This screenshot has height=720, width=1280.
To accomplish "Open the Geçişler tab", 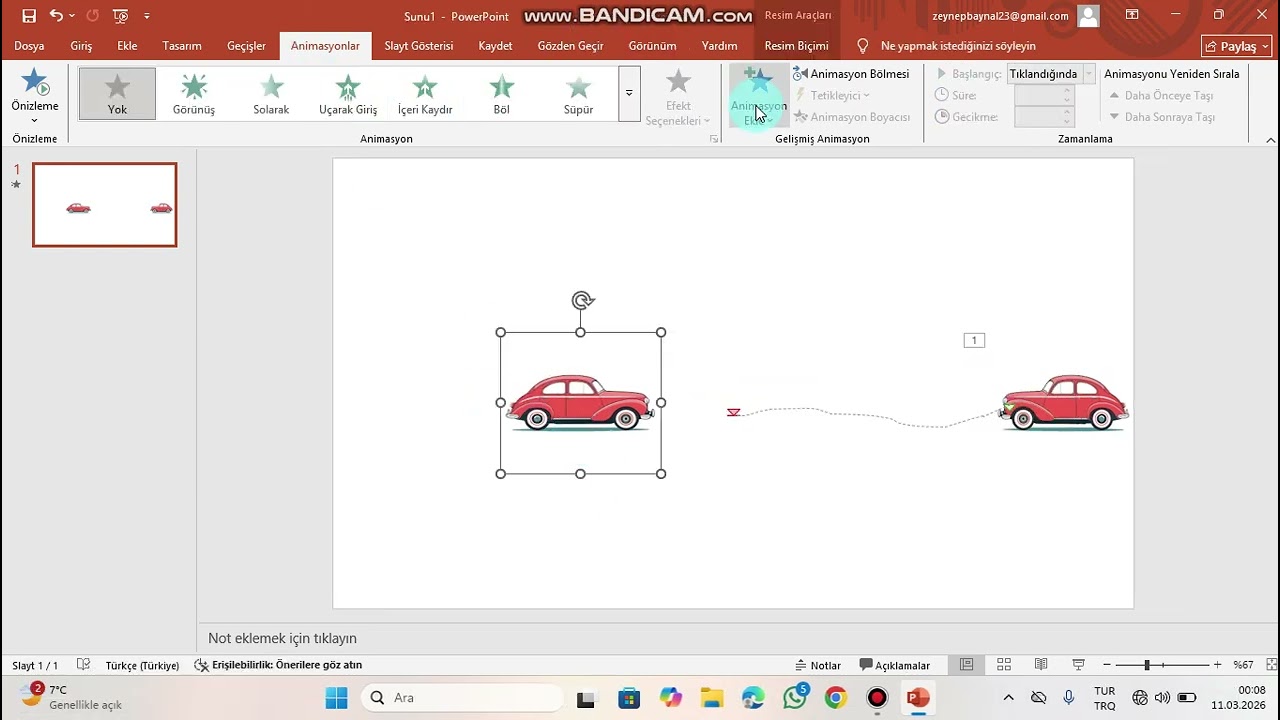I will (246, 46).
